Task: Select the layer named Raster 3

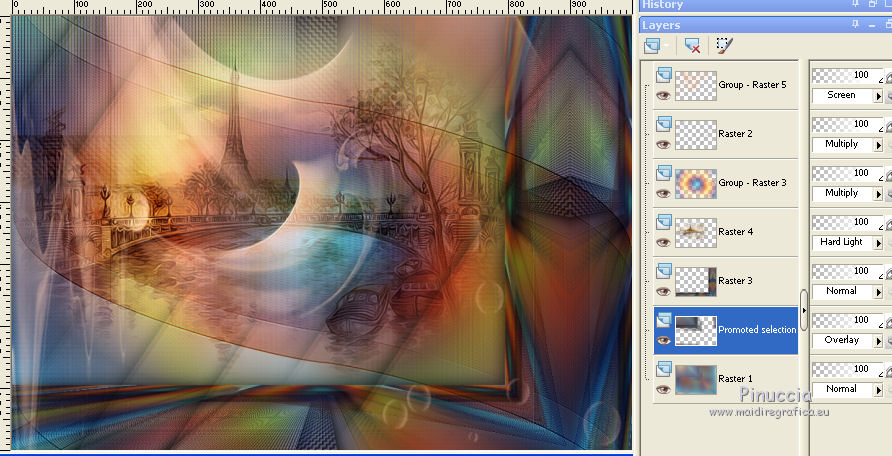Action: coord(735,280)
